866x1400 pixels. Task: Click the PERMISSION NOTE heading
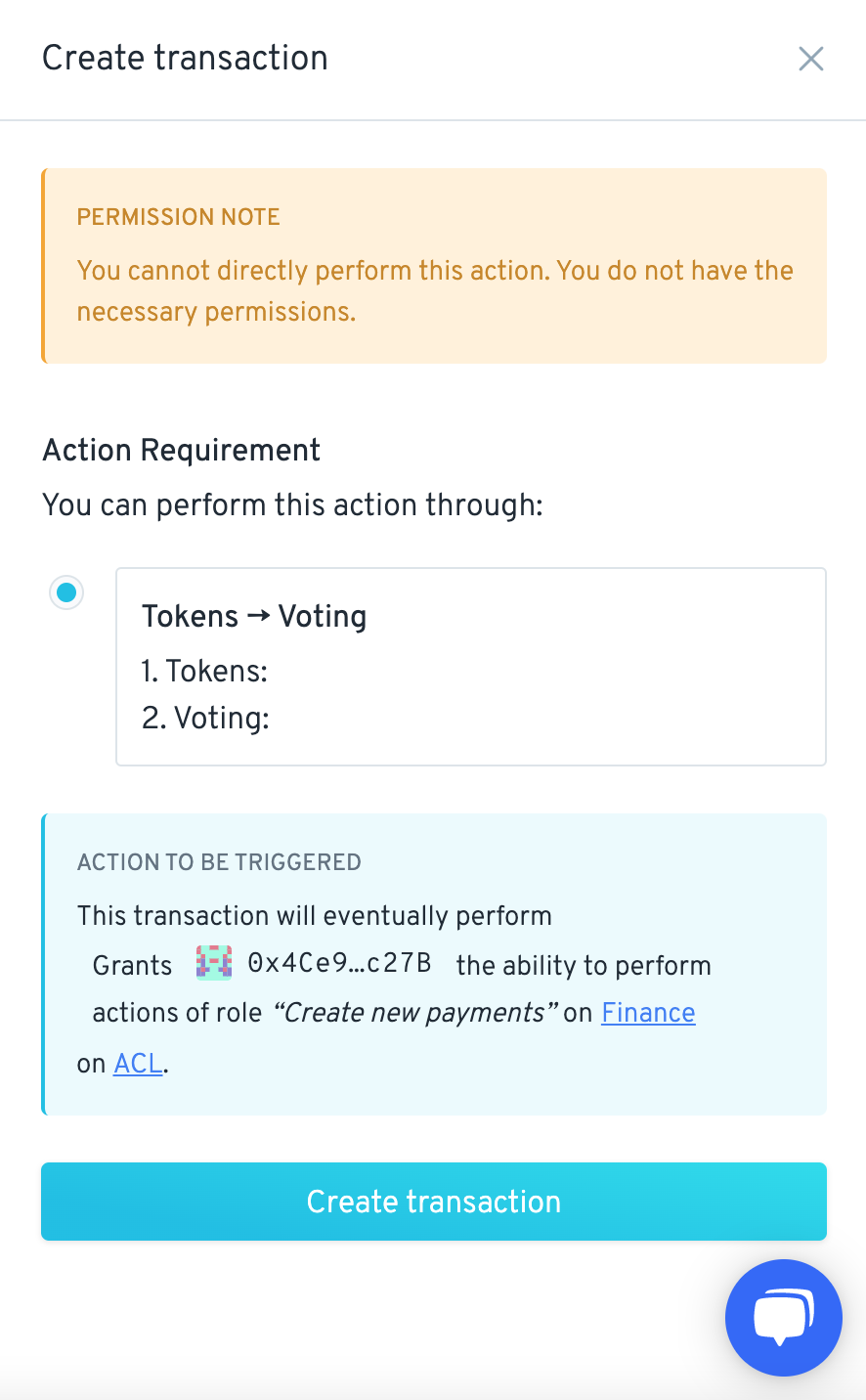click(179, 217)
